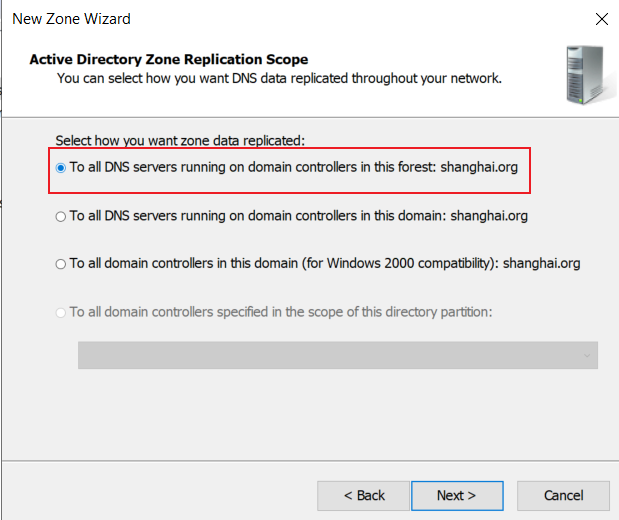Image resolution: width=619 pixels, height=520 pixels.
Task: Open the directory partition combo box
Action: coord(338,355)
